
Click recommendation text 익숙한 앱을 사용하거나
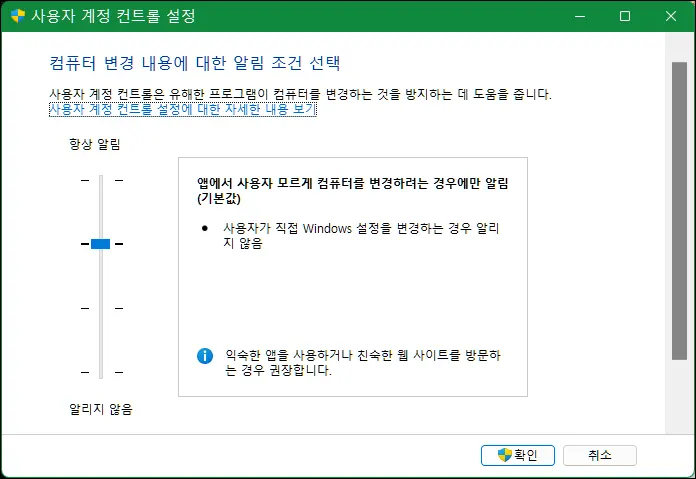pyautogui.click(x=289, y=355)
